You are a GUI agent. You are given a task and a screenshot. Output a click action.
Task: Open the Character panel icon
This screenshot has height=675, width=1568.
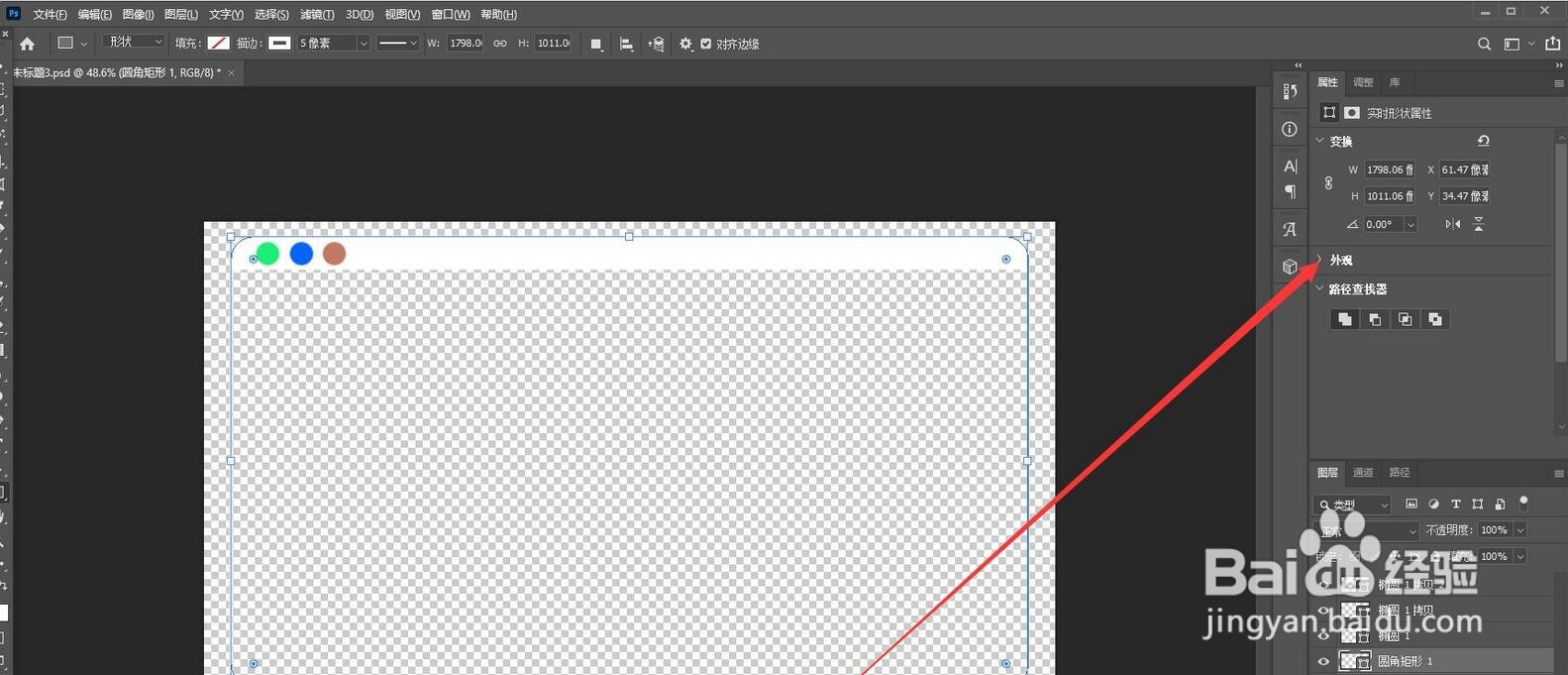[1290, 166]
